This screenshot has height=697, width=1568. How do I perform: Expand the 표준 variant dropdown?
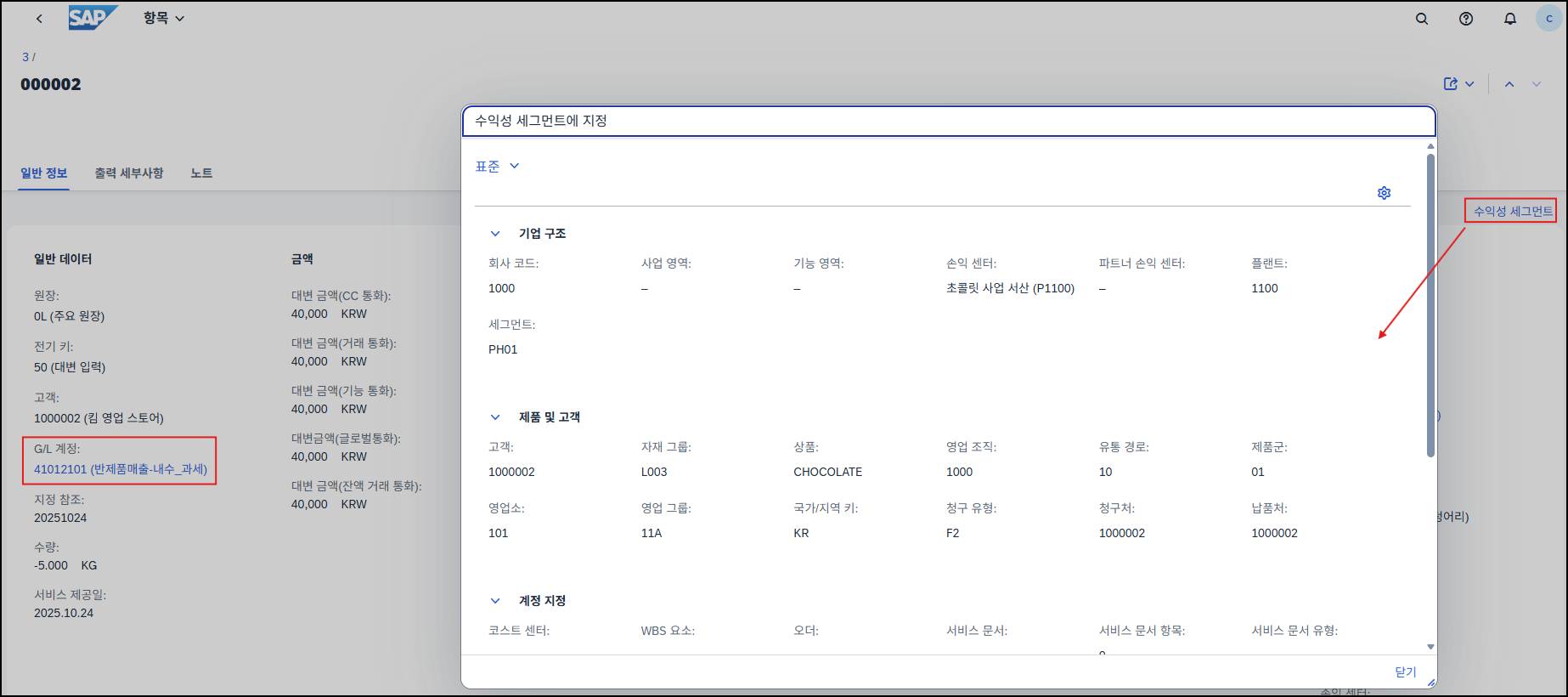pos(498,167)
